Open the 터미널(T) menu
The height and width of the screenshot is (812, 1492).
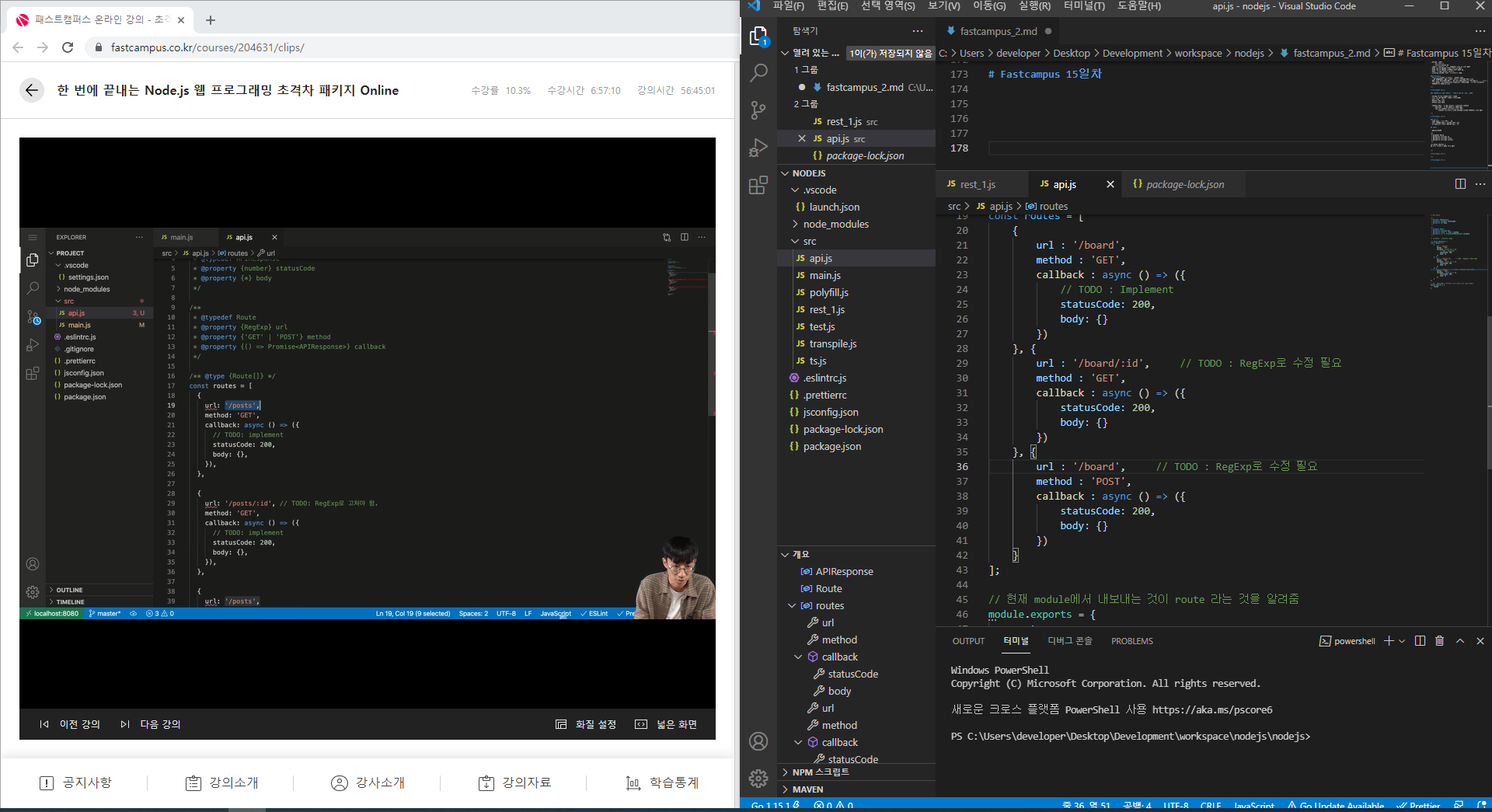tap(1084, 6)
